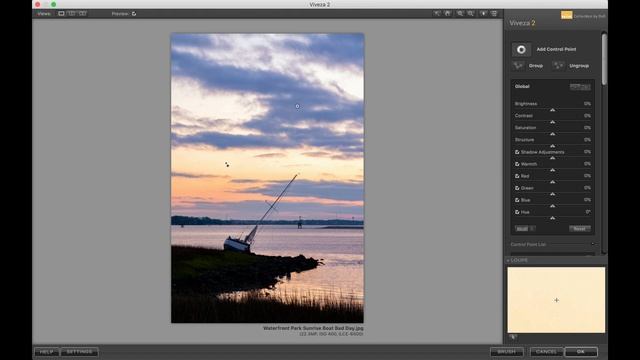Switch to single image view
The width and height of the screenshot is (640, 360).
coord(61,13)
